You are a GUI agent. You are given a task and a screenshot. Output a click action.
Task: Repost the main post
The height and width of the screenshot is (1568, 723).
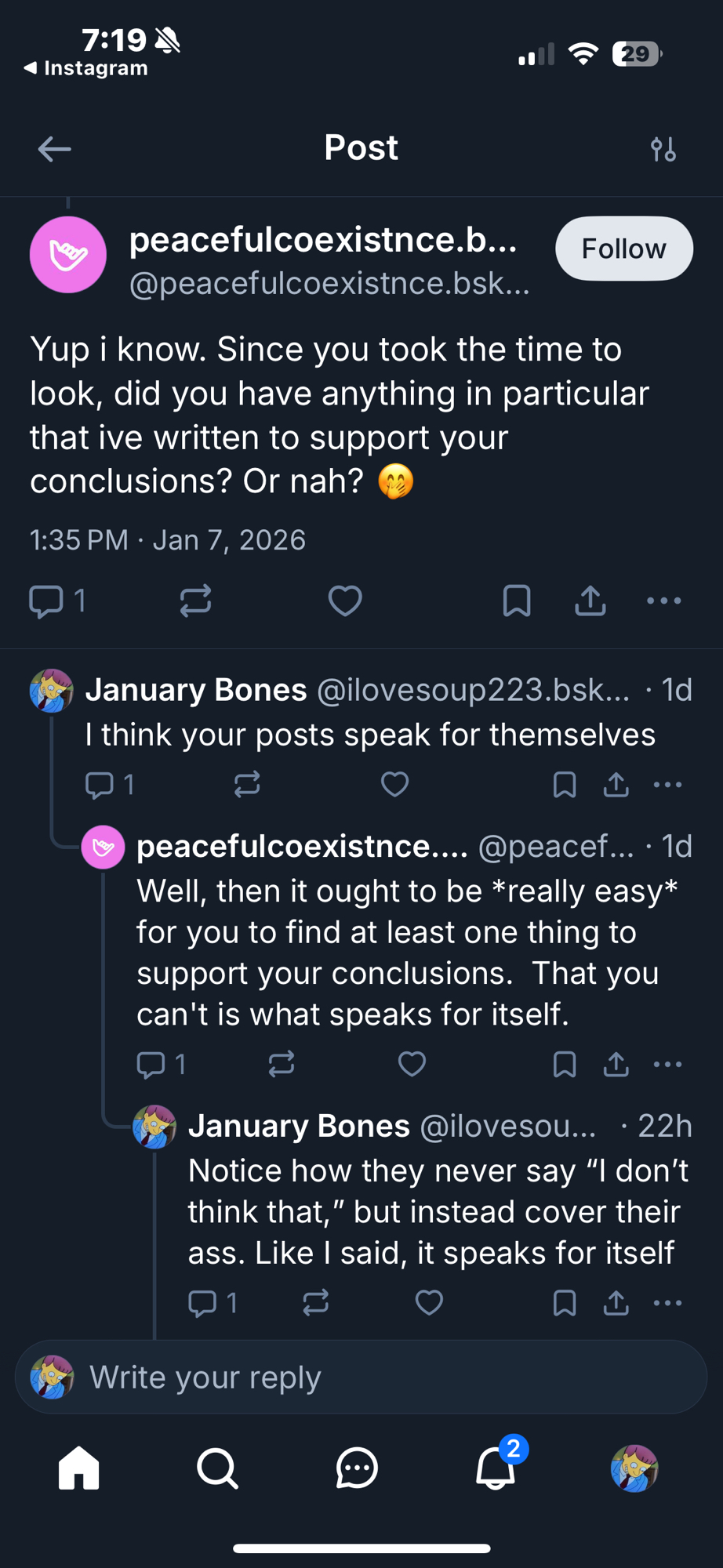click(195, 601)
